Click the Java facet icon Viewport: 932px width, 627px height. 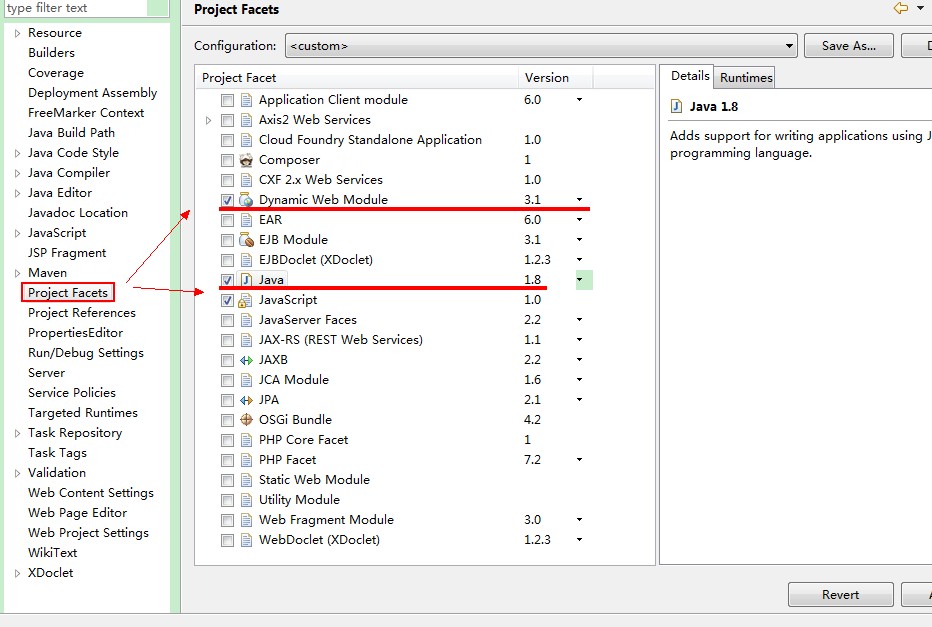[246, 280]
